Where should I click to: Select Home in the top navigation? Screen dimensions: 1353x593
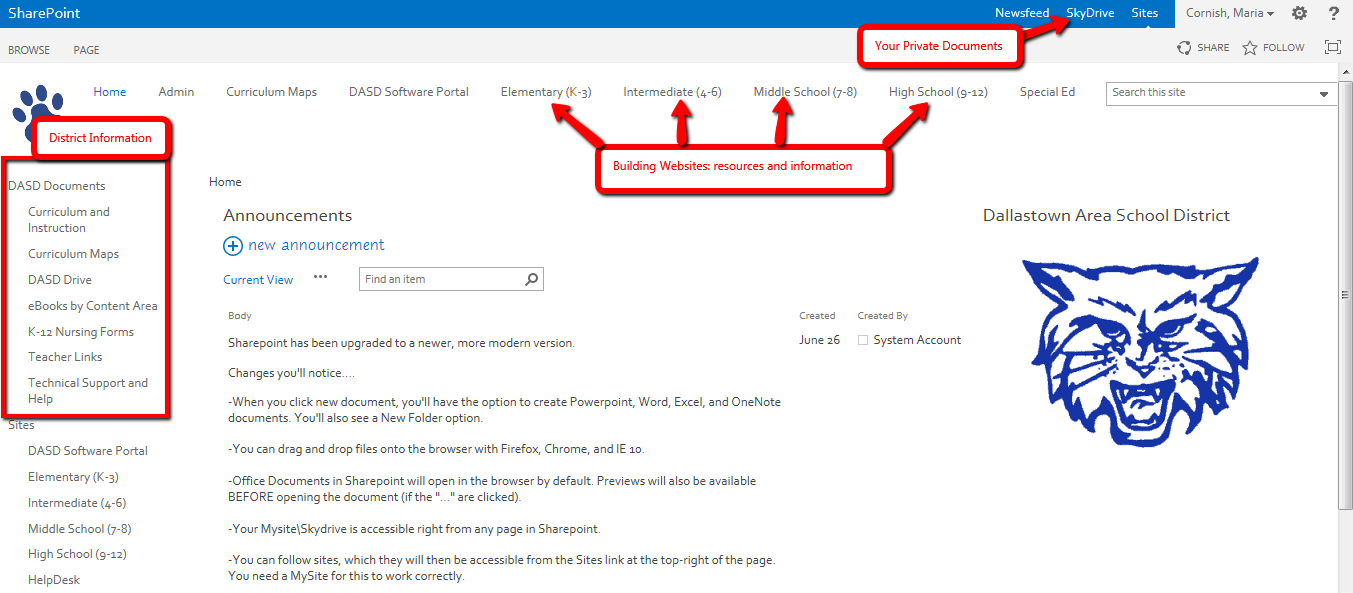pos(110,92)
